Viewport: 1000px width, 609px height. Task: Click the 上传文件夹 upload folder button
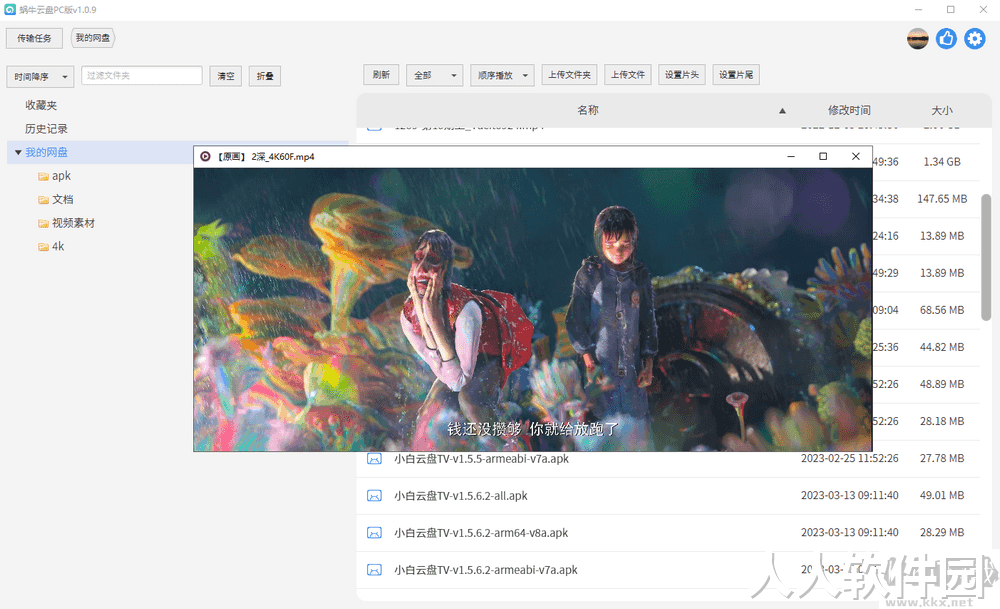click(570, 75)
